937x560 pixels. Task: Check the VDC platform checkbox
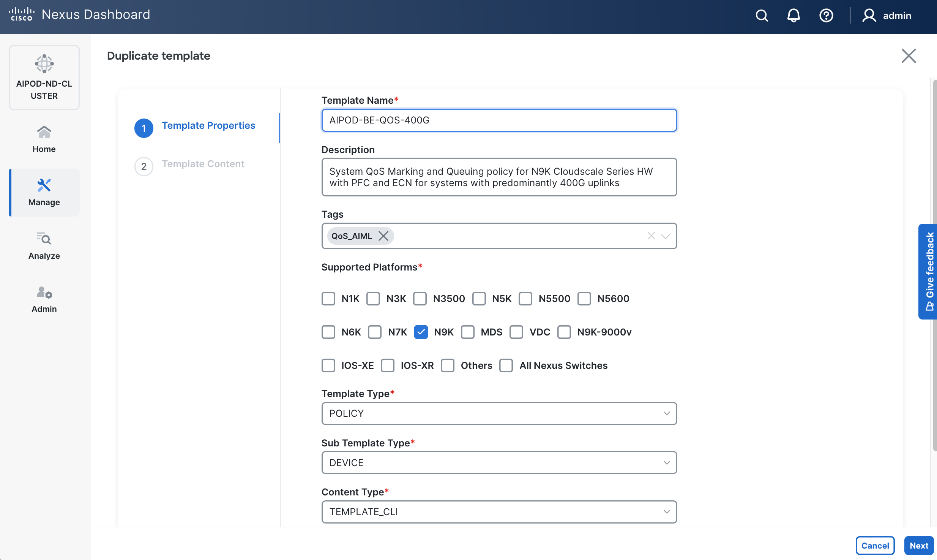(x=516, y=332)
